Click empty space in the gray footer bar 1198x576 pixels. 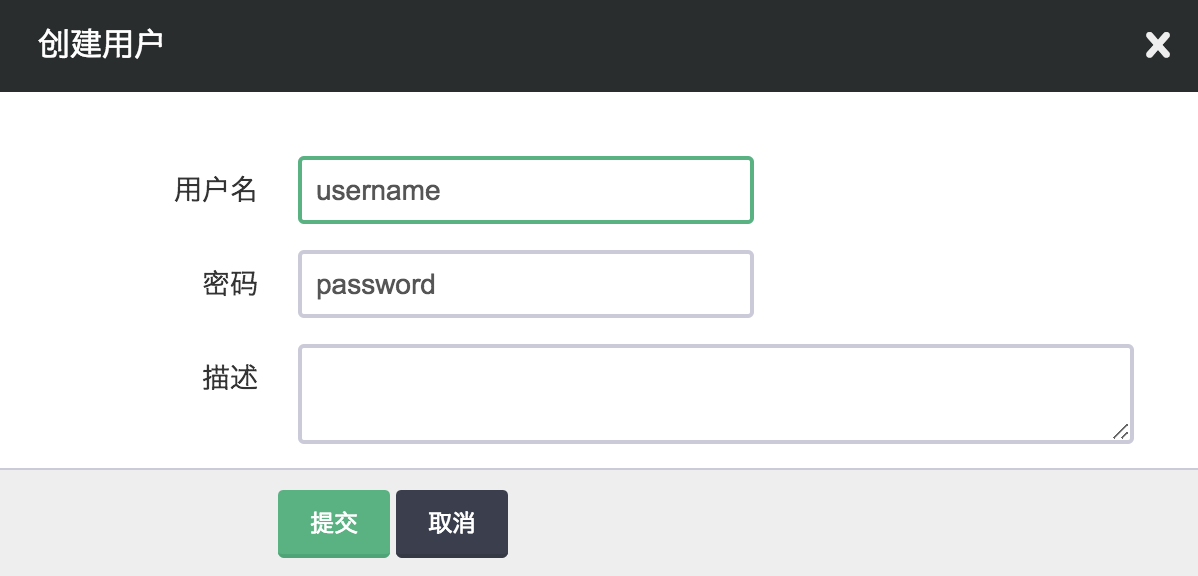coord(850,523)
